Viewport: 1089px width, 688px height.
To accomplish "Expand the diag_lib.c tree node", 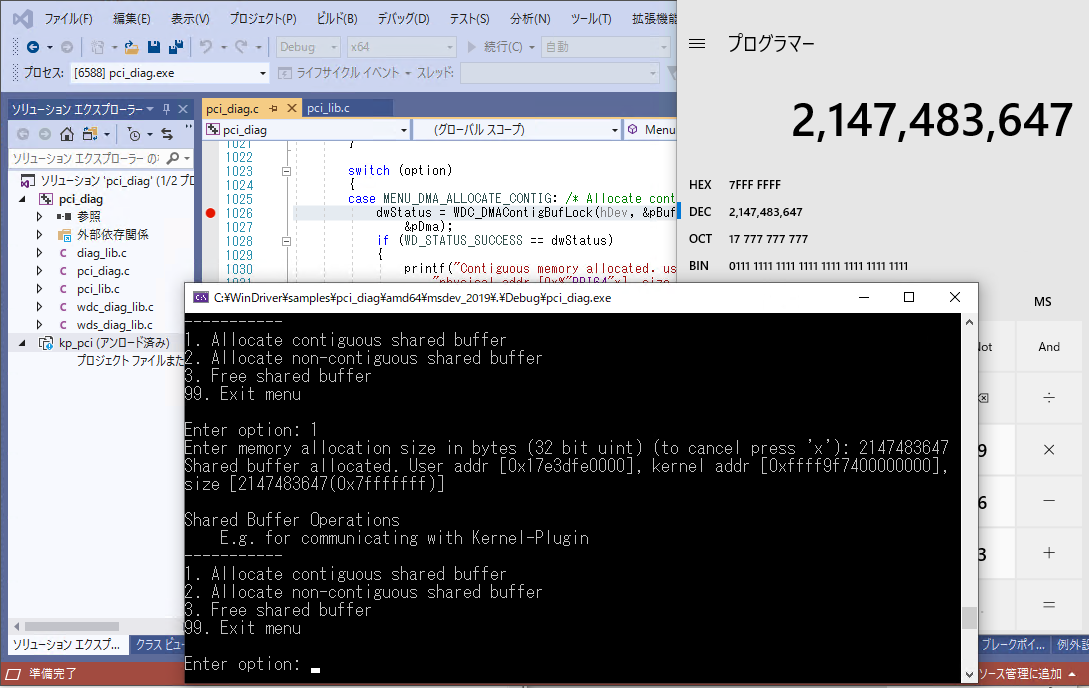I will [x=40, y=253].
